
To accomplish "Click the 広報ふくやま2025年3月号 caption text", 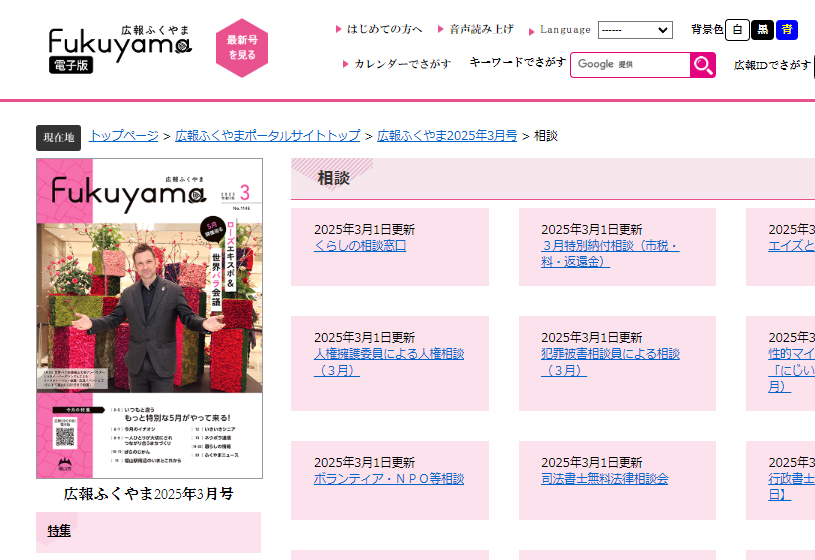I will pos(149,494).
